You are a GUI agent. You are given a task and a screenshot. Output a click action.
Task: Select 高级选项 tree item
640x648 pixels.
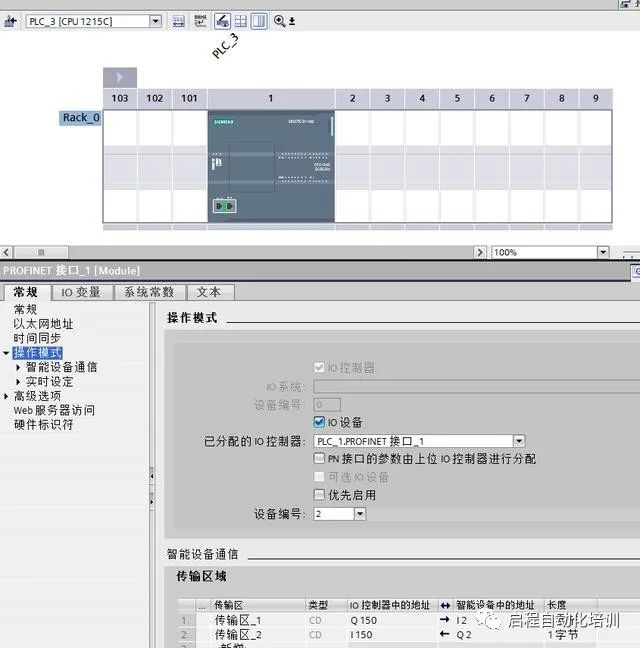37,396
